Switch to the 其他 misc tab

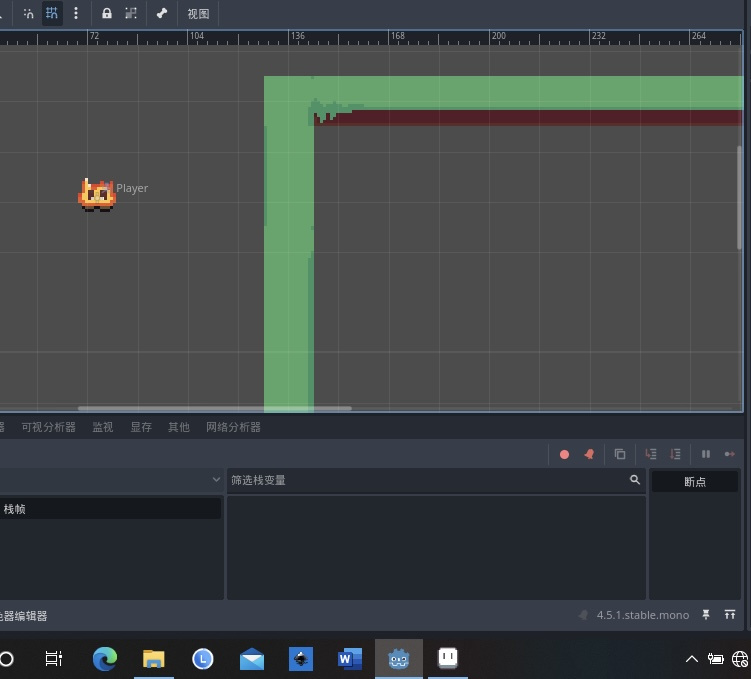click(x=179, y=427)
